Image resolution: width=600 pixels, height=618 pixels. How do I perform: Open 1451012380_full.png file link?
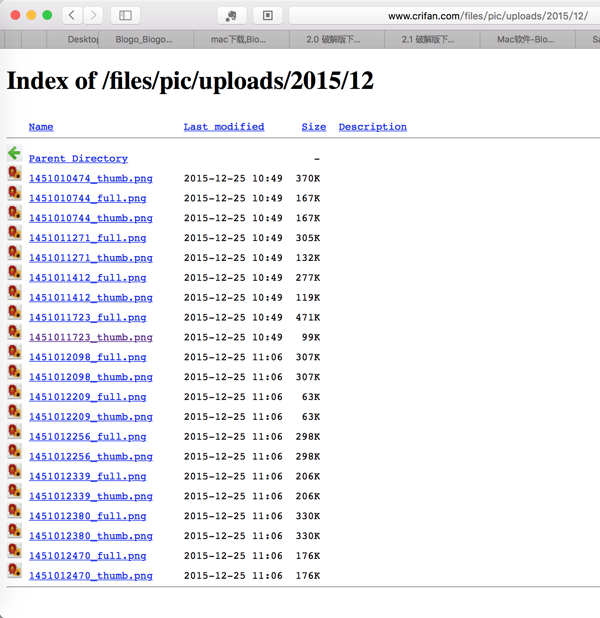pos(88,516)
